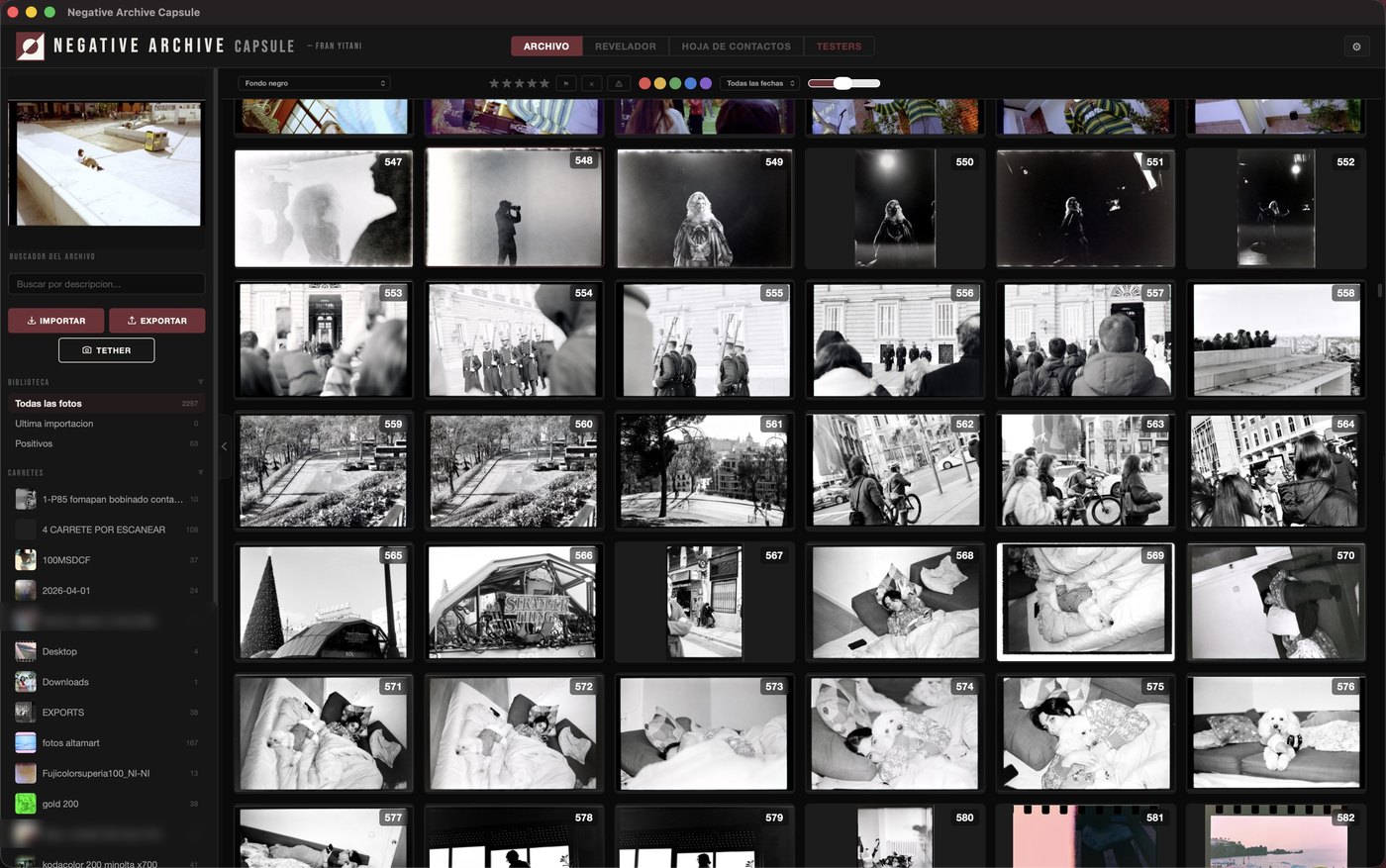Viewport: 1386px width, 868px height.
Task: Click the Downloads roll thumbnail icon
Action: click(26, 682)
